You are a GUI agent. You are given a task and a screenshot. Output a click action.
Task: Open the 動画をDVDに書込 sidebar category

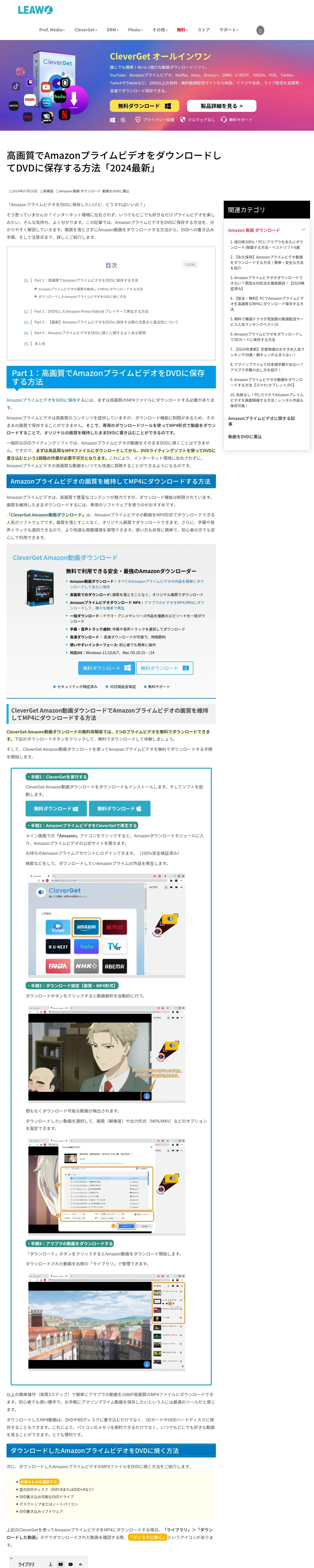pos(245,436)
